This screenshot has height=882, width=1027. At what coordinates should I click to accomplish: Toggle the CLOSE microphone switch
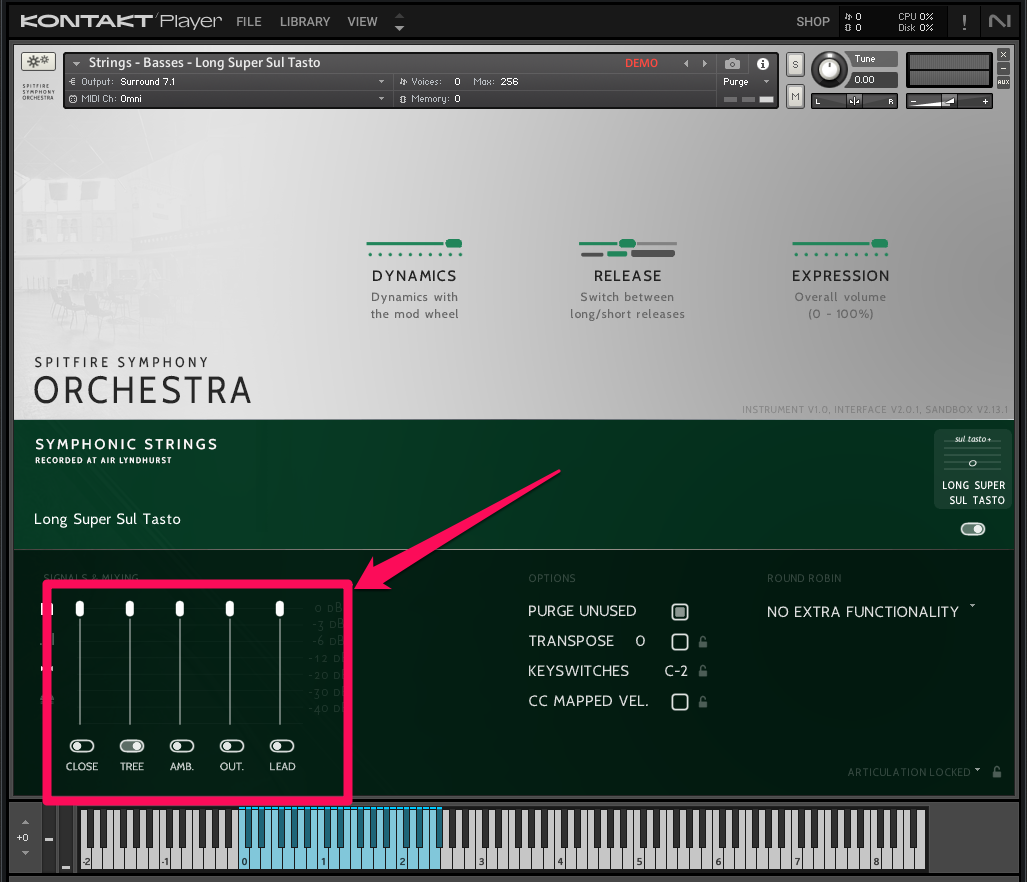[x=82, y=746]
